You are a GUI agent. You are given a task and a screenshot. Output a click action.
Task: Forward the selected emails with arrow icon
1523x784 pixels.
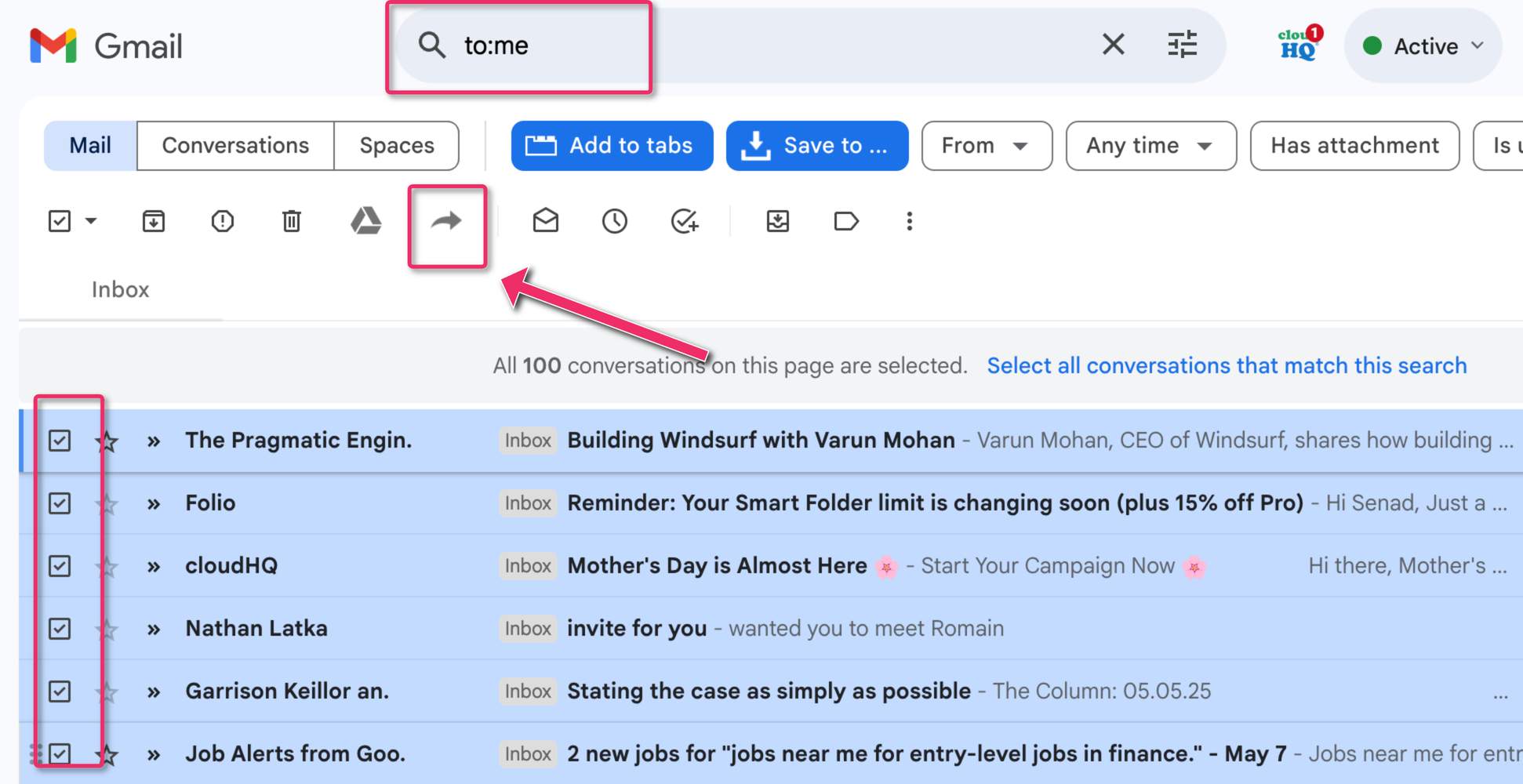pyautogui.click(x=446, y=221)
